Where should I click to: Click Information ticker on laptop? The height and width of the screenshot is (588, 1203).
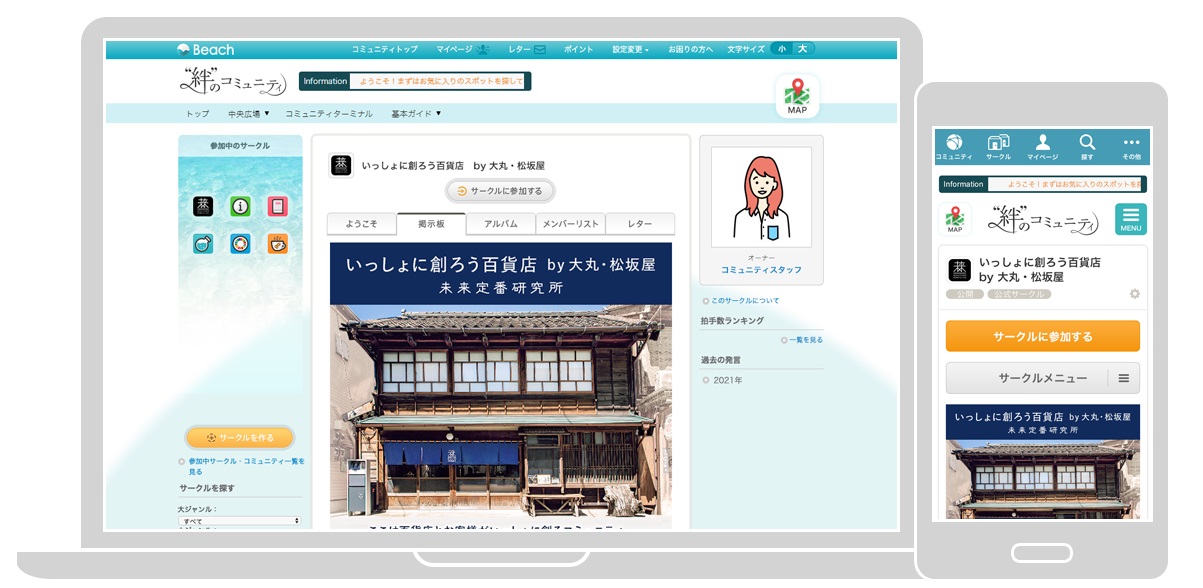point(415,81)
